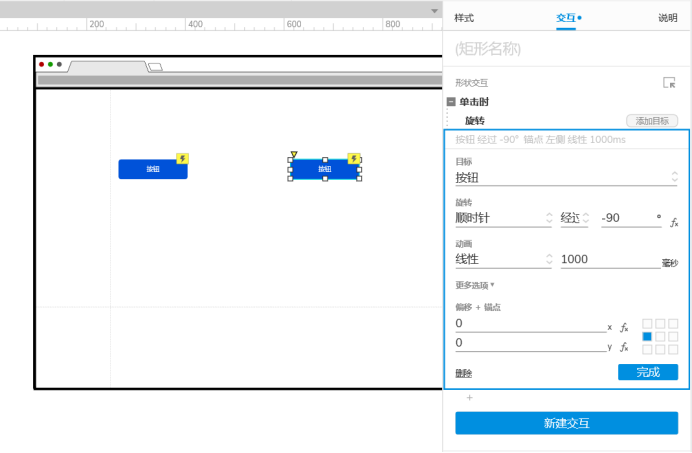Screen dimensions: 692x453
Task: Click the -90 rotation angle field
Action: [x=631, y=218]
